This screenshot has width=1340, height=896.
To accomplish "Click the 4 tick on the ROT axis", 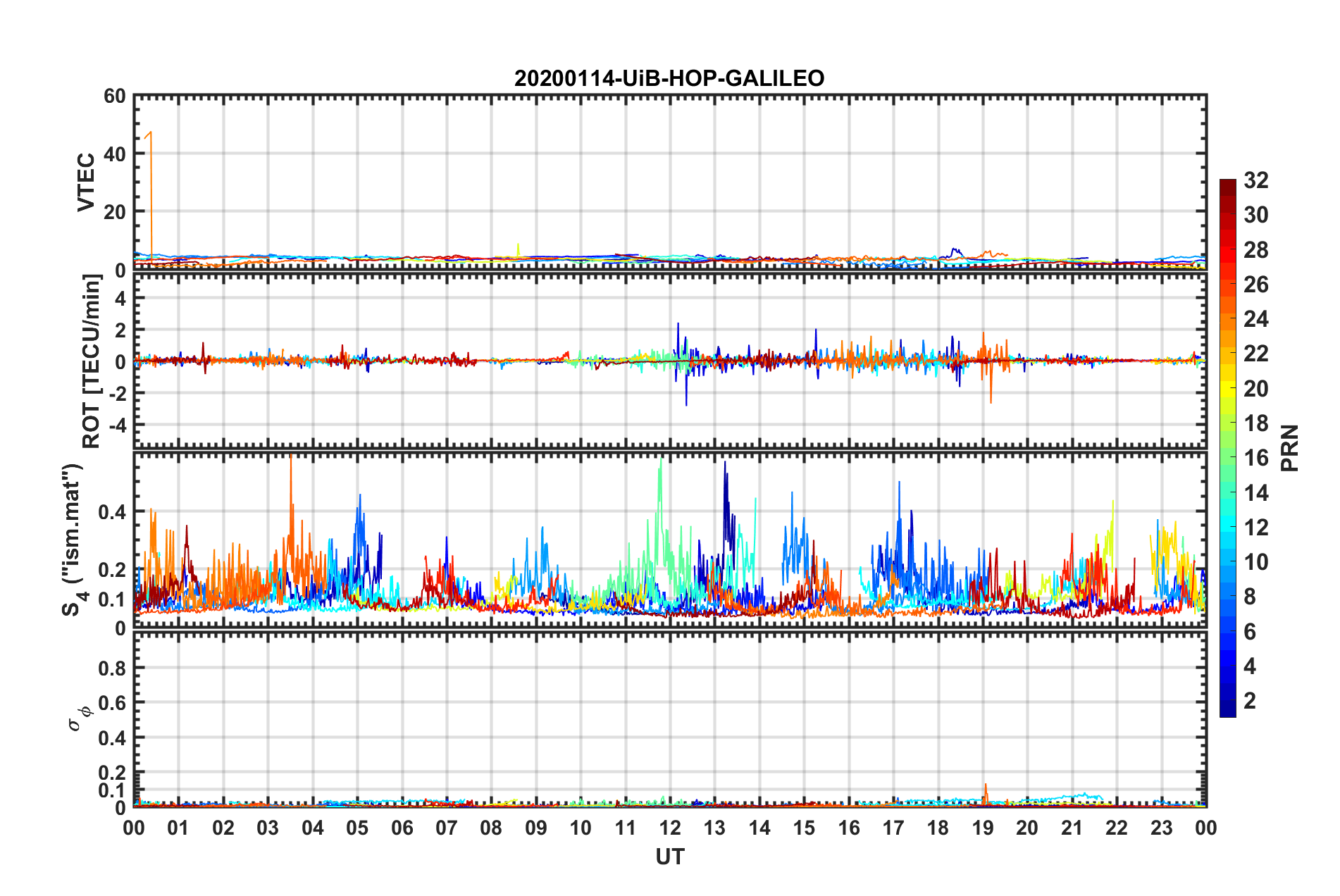I will (x=120, y=298).
